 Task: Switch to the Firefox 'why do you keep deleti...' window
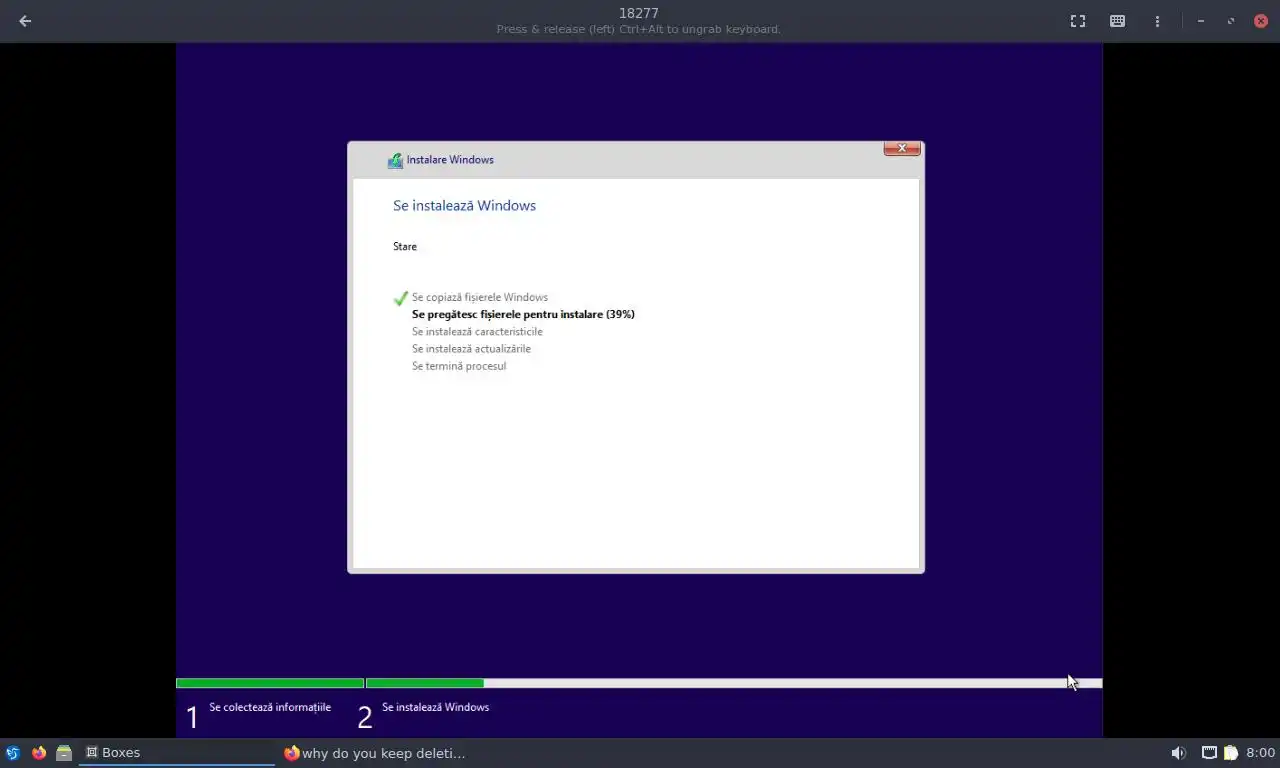click(376, 753)
